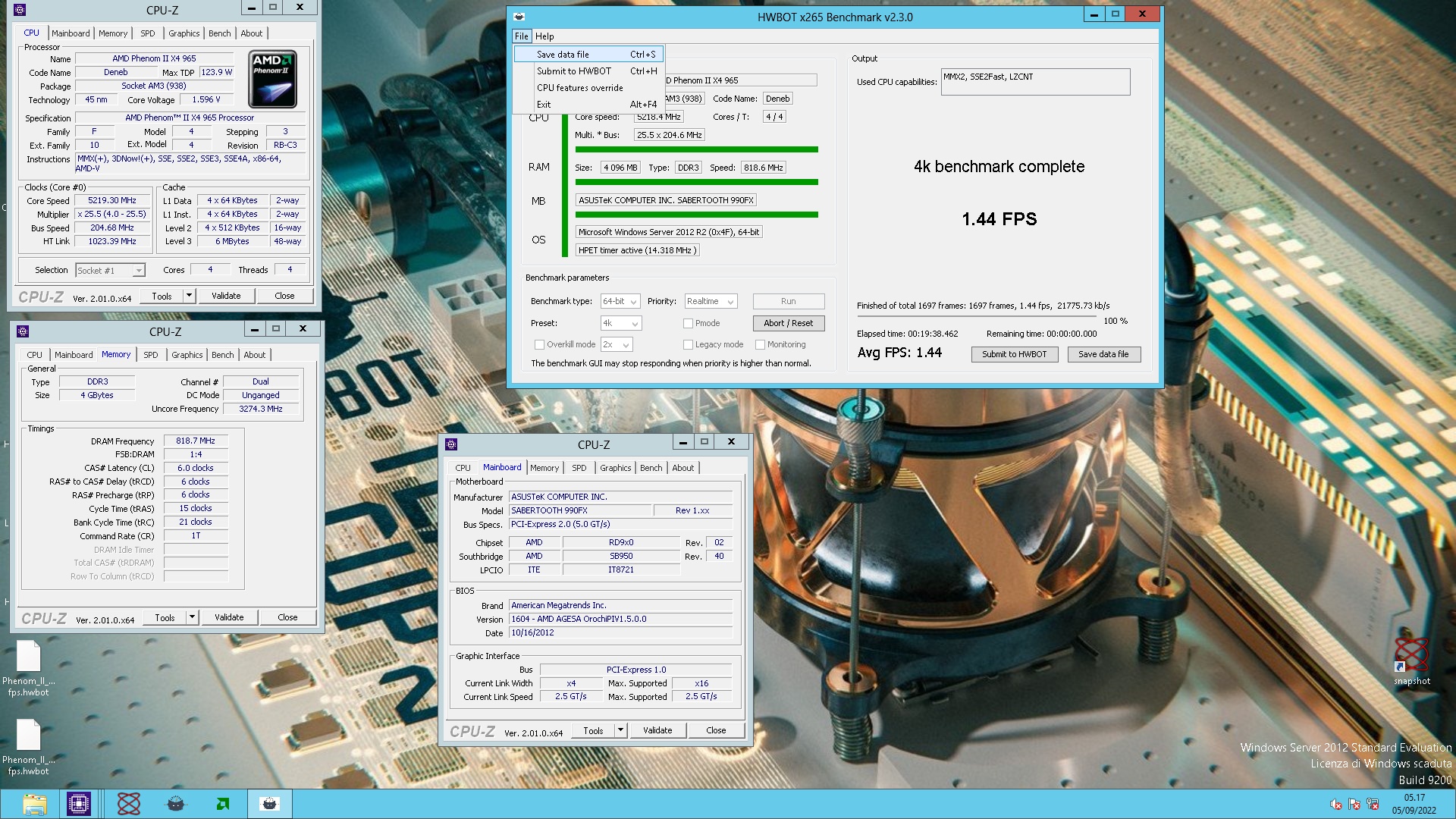
Task: Click the Abort / Reset button
Action: pos(789,323)
